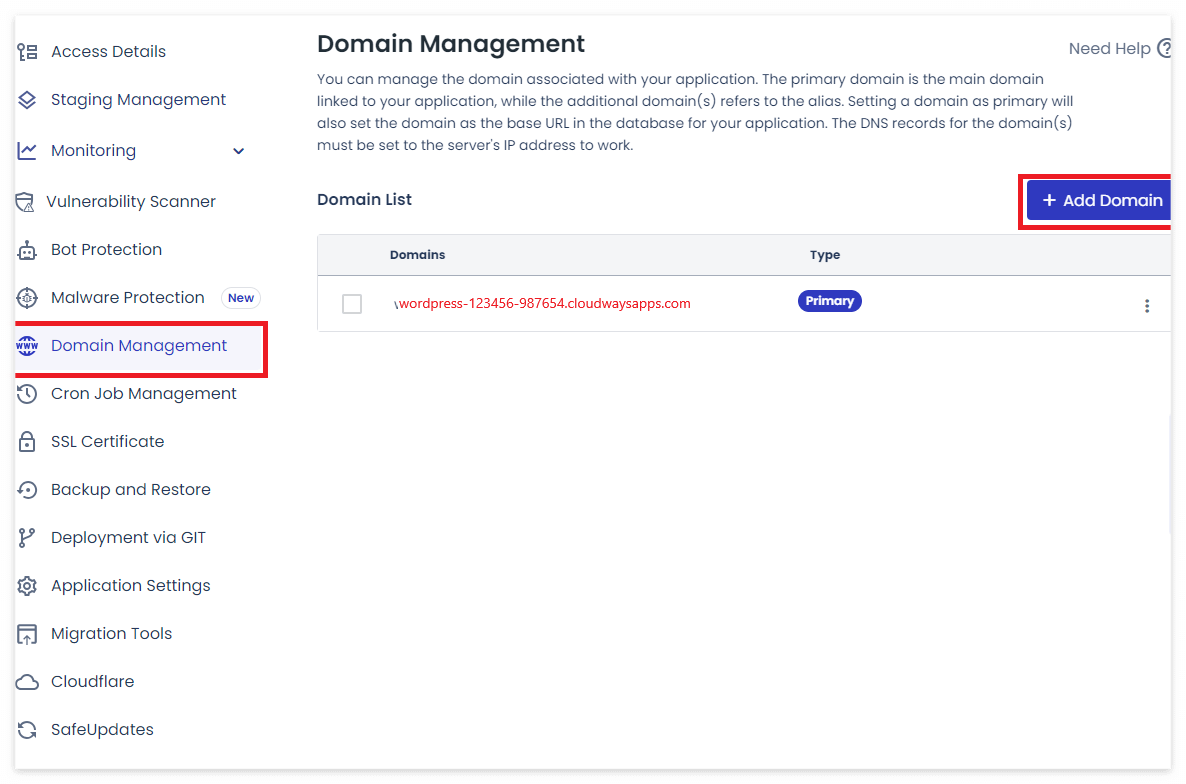The width and height of the screenshot is (1186, 784).
Task: Click the New badge beside Malware Protection
Action: (241, 298)
